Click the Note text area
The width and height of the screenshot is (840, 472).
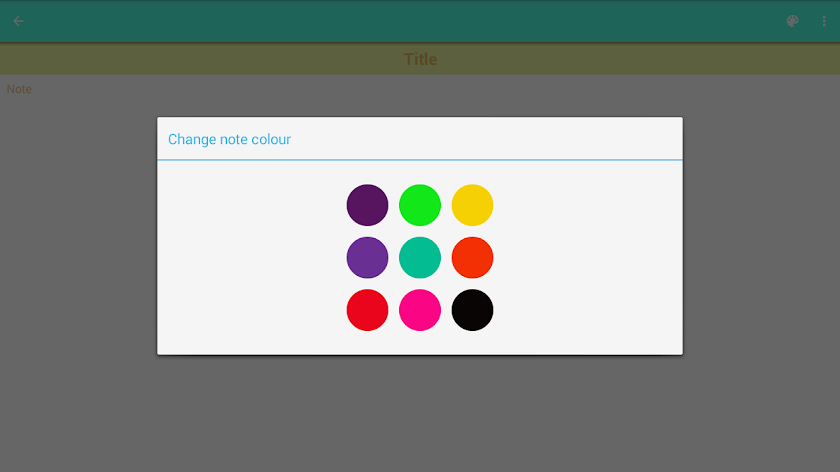[x=420, y=273]
